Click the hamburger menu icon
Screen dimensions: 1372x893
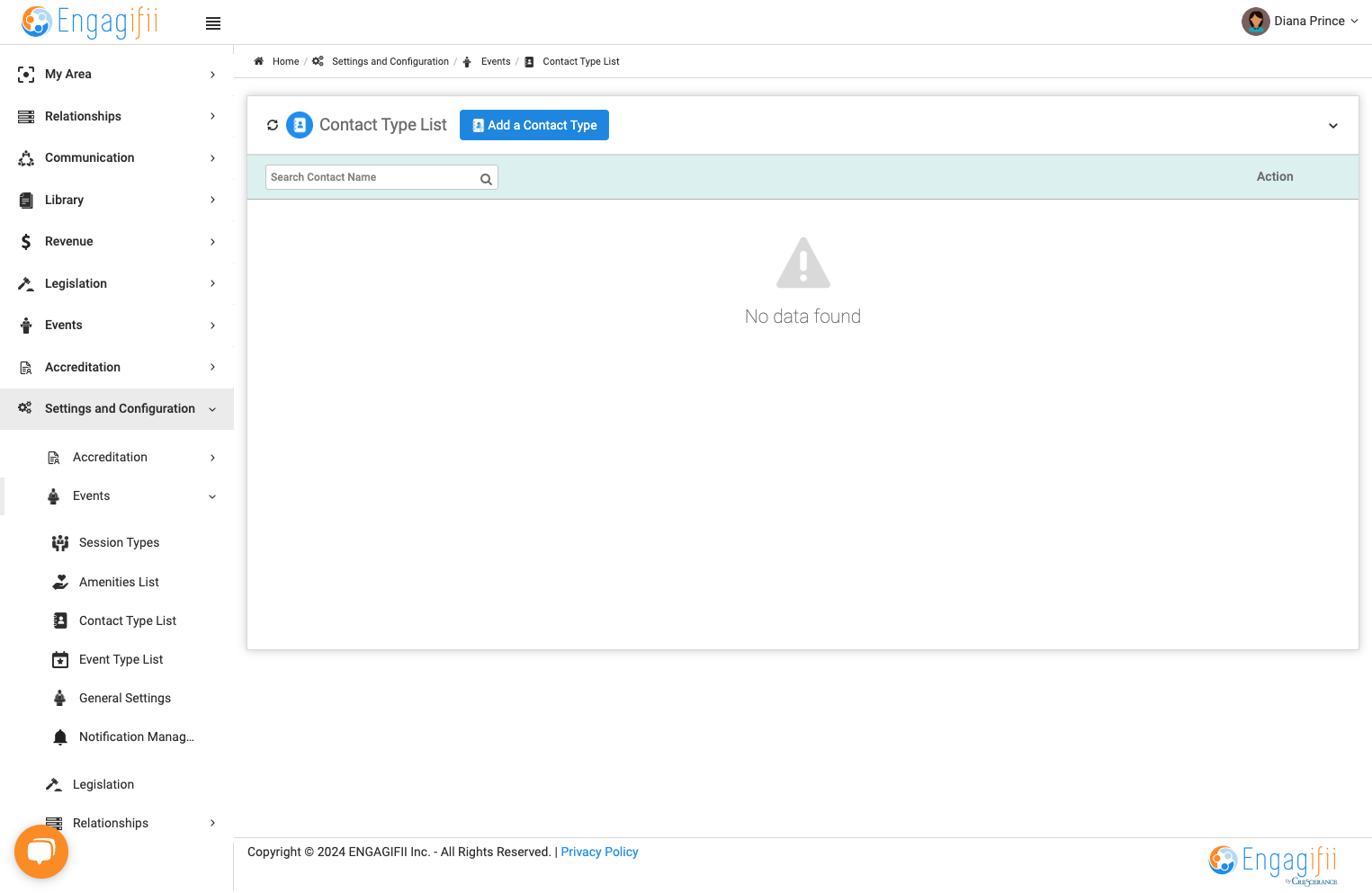coord(213,23)
